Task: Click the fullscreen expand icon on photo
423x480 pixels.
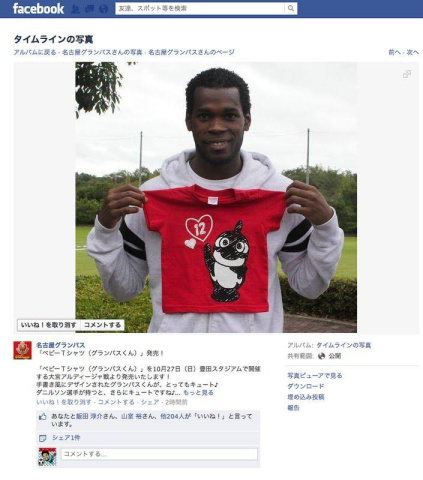Action: click(407, 74)
